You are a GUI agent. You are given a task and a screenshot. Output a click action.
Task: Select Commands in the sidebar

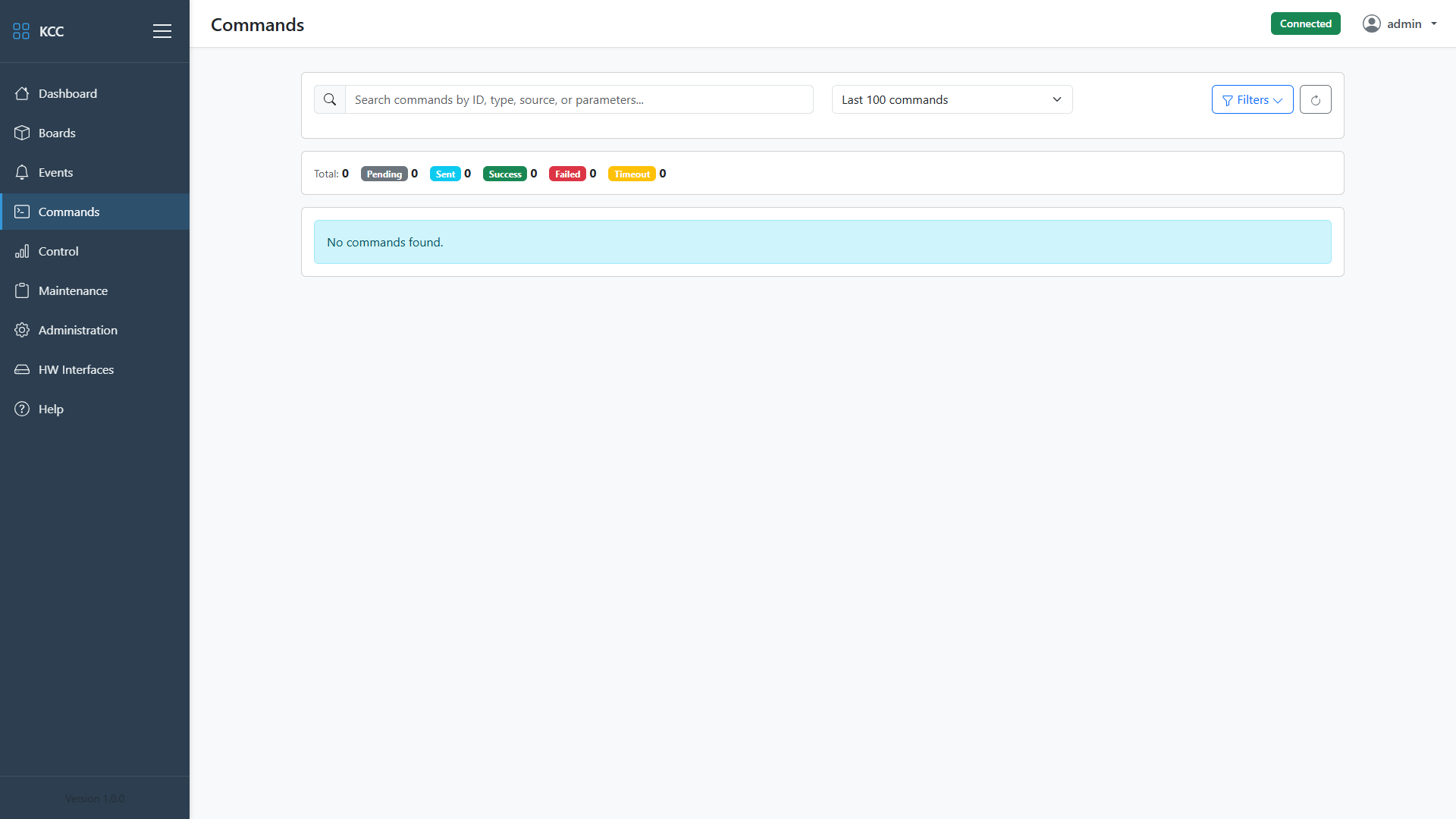tap(69, 212)
